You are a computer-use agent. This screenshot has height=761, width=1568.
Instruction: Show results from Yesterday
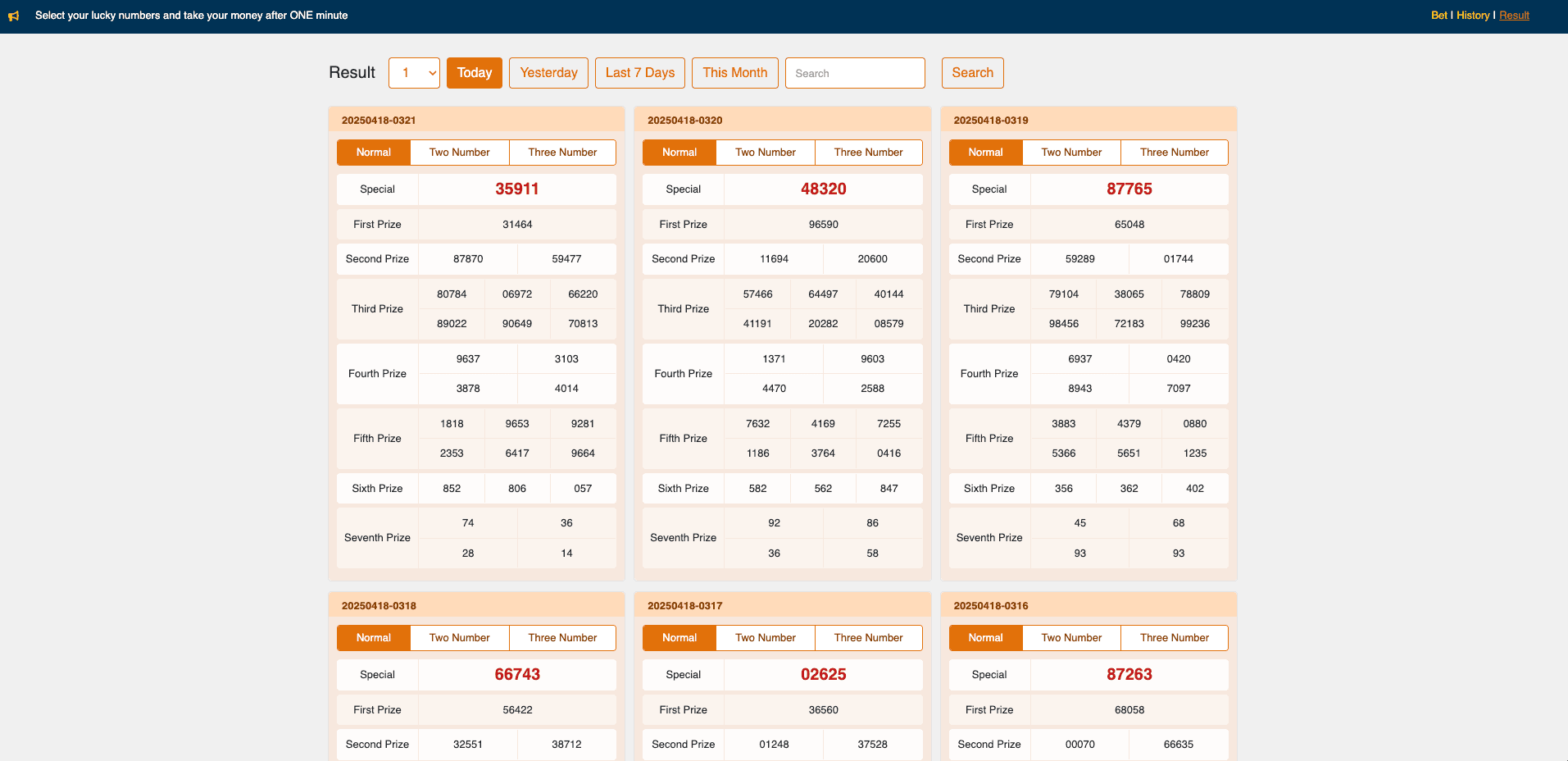[548, 73]
